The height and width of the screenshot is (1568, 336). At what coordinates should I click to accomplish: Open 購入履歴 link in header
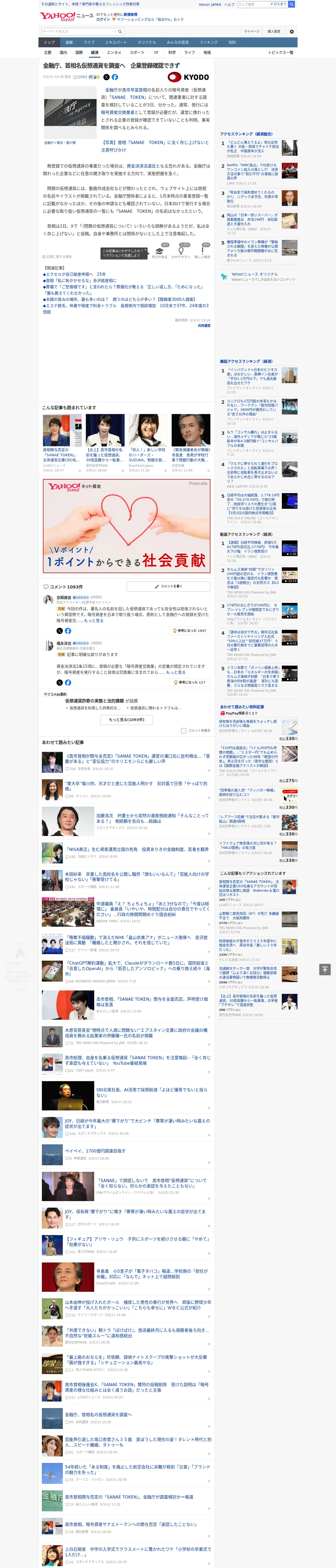(274, 32)
